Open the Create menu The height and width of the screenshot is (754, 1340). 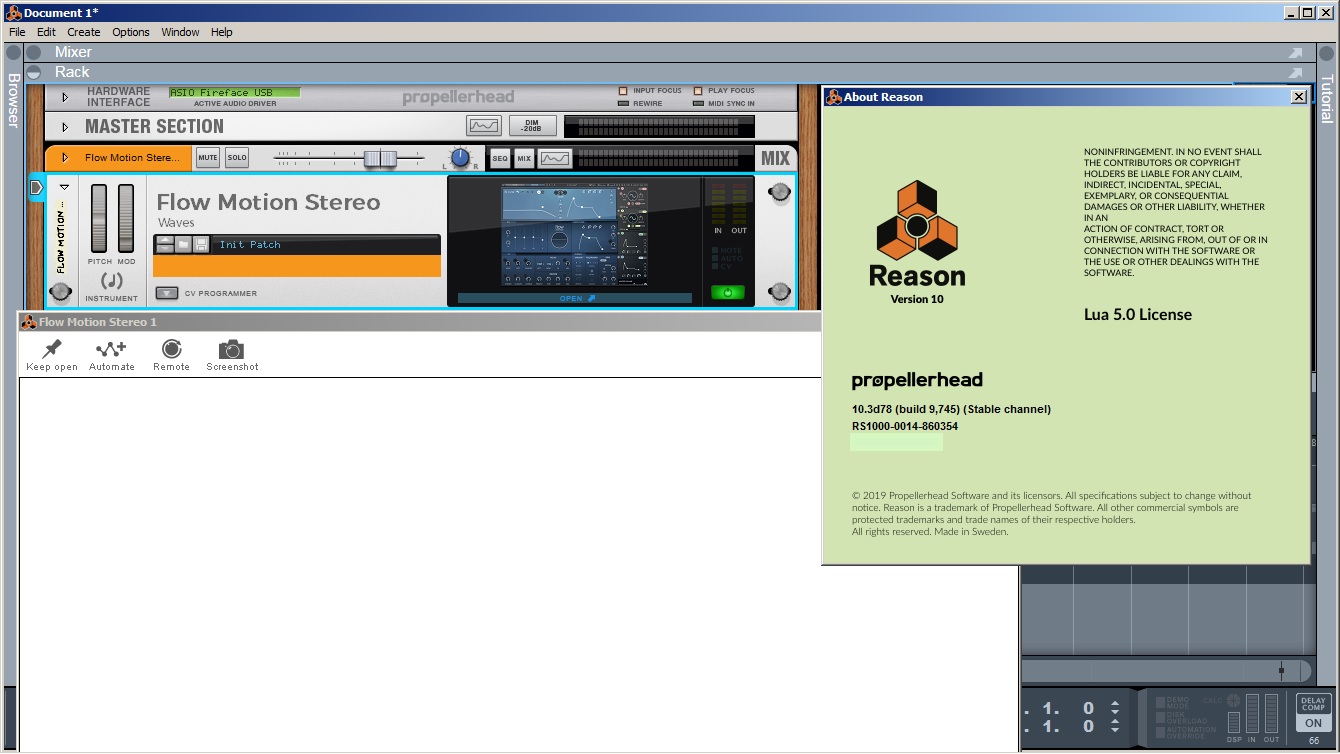click(x=84, y=32)
